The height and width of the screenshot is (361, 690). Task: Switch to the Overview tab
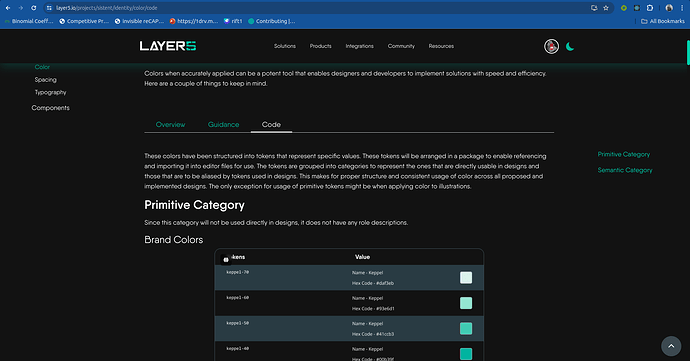tap(170, 125)
